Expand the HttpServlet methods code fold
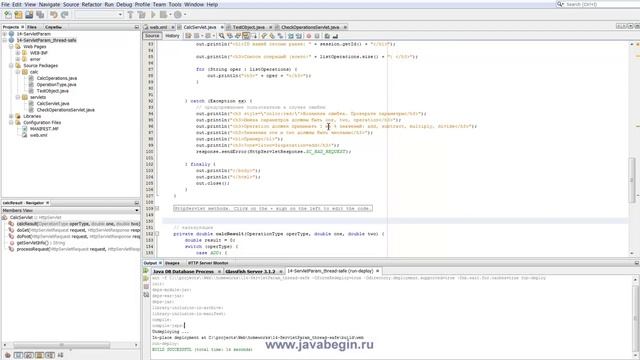The width and height of the screenshot is (640, 360). point(157,209)
